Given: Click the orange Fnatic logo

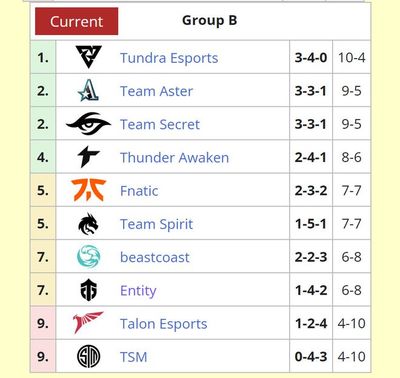Looking at the screenshot, I should (88, 190).
